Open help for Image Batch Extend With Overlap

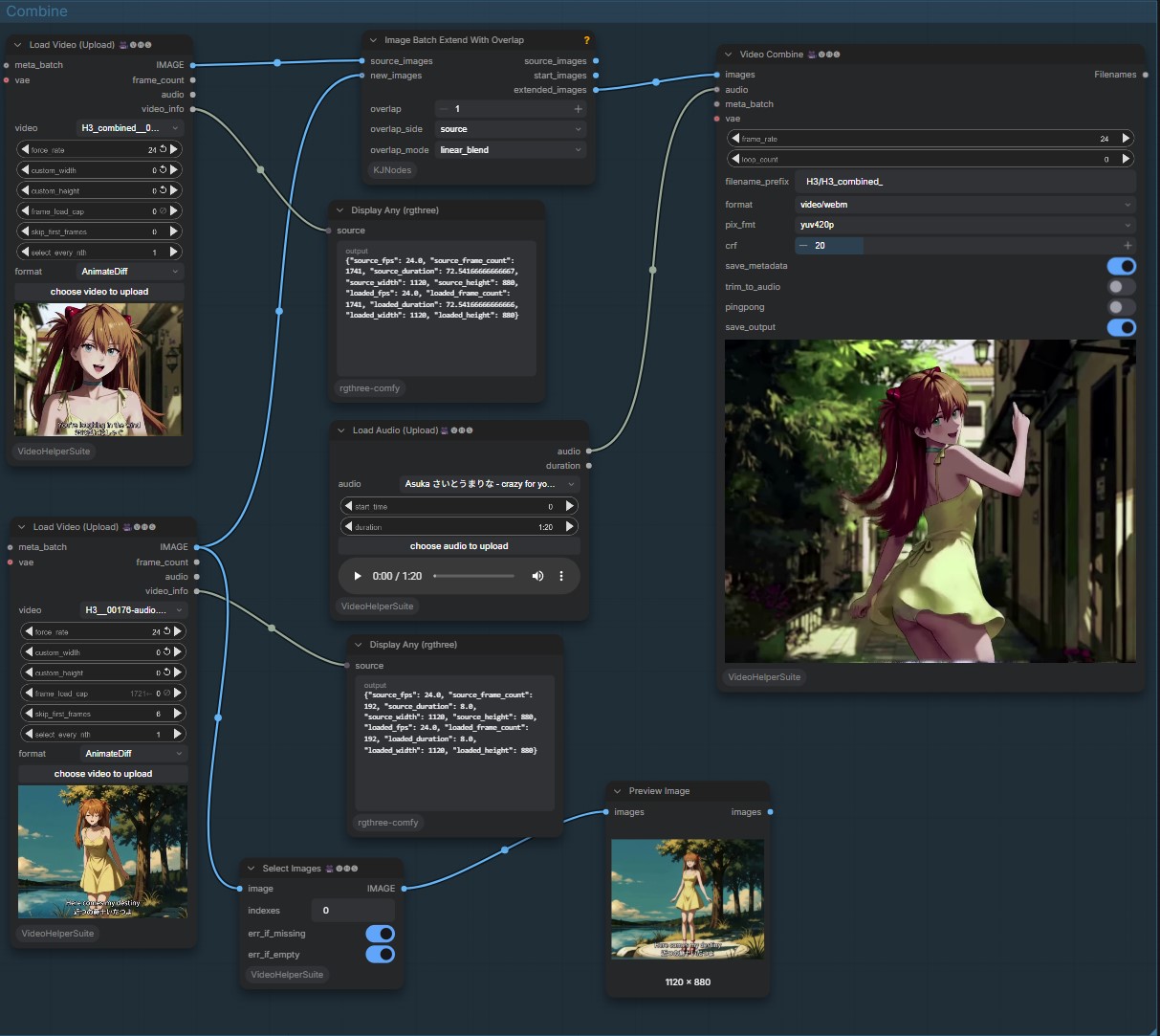(x=586, y=40)
